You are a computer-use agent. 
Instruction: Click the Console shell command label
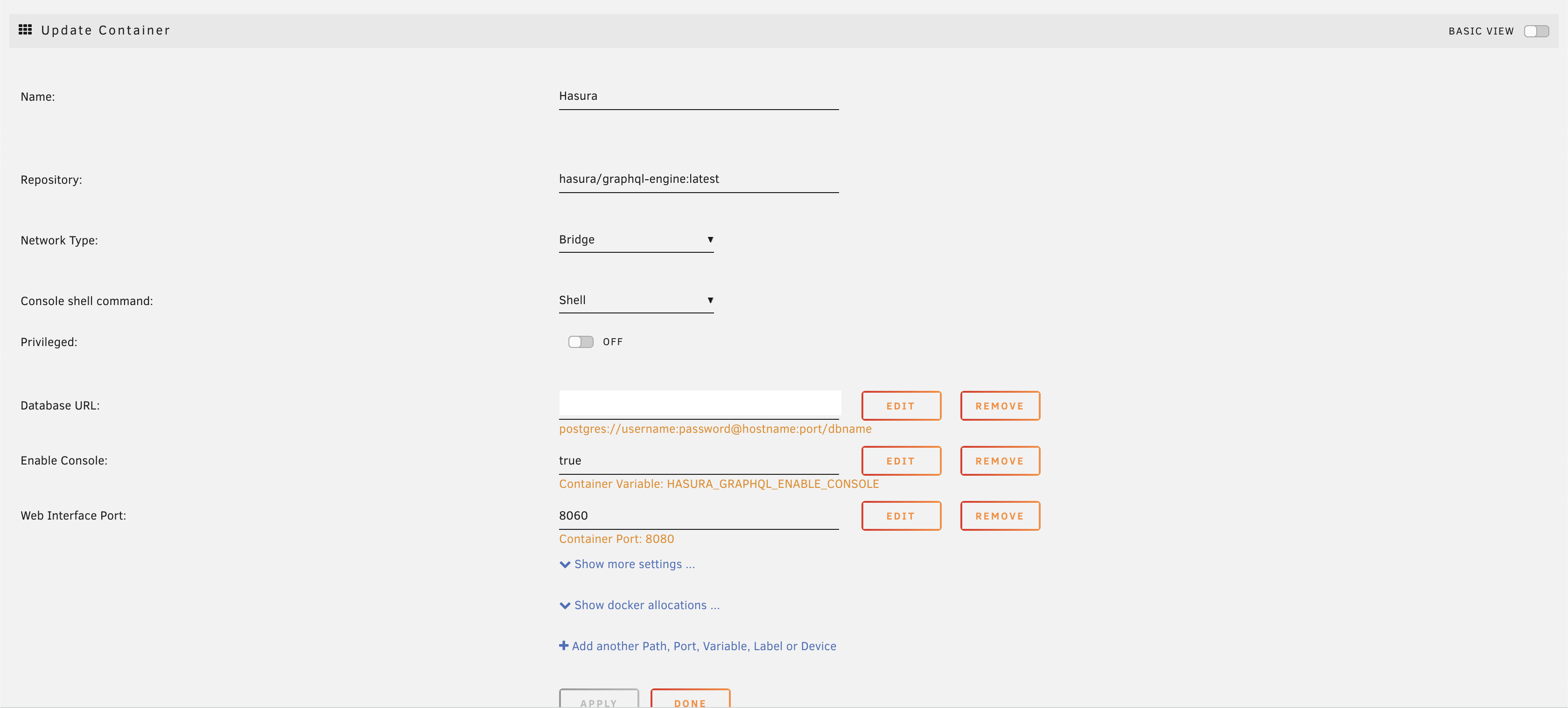(86, 301)
